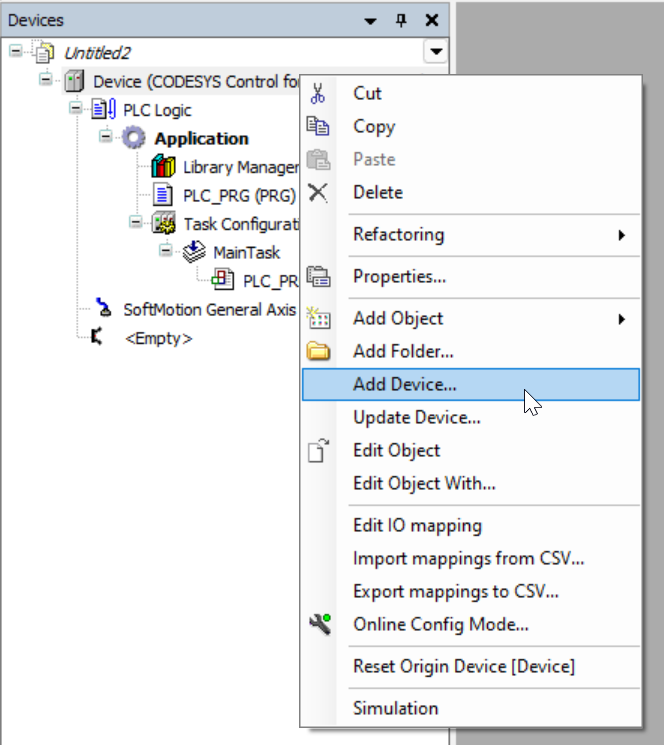The width and height of the screenshot is (664, 745).
Task: Pin the Devices panel with pushpin icon
Action: pyautogui.click(x=401, y=20)
